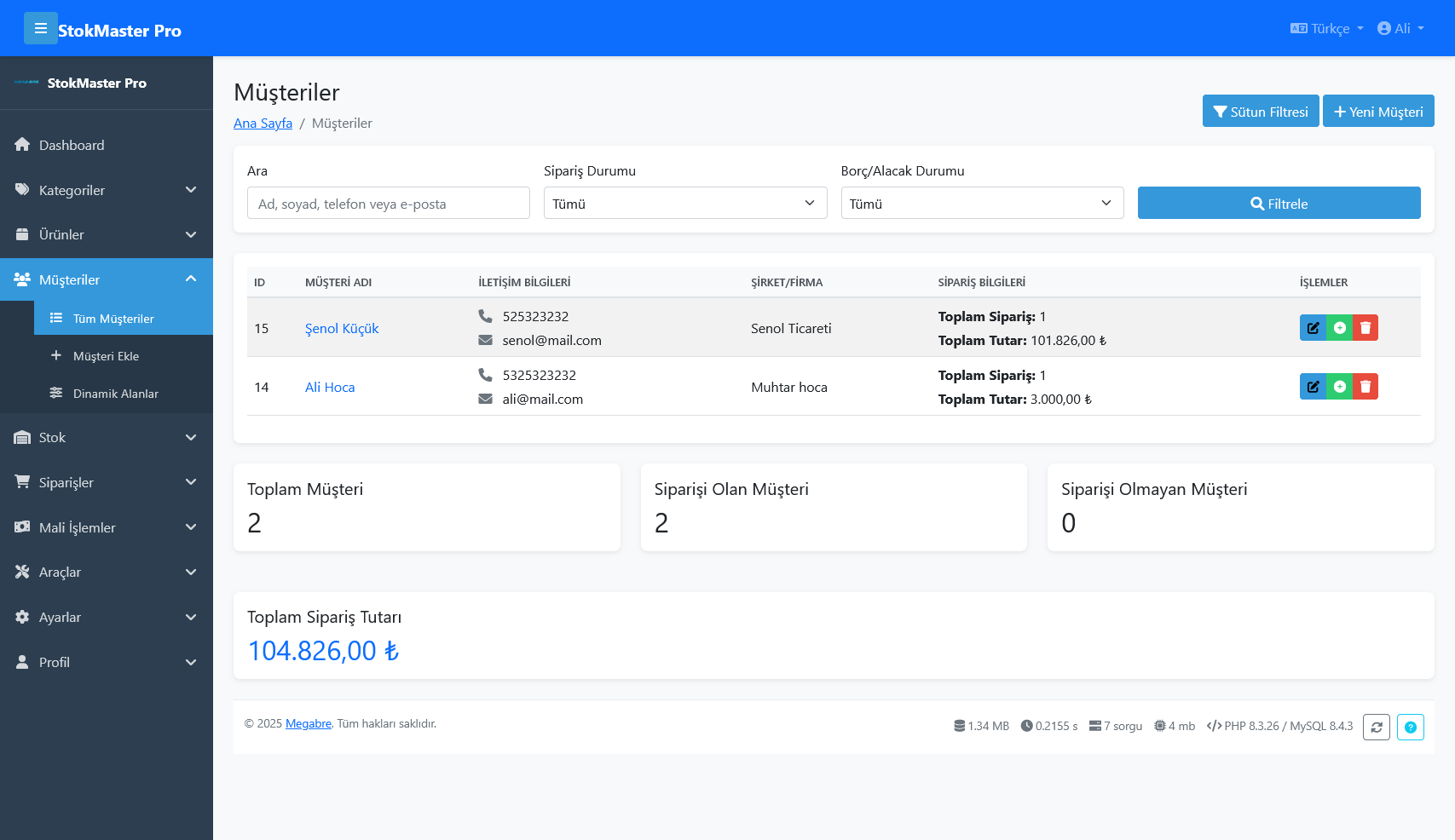Open the help question mark icon in footer

click(x=1411, y=727)
